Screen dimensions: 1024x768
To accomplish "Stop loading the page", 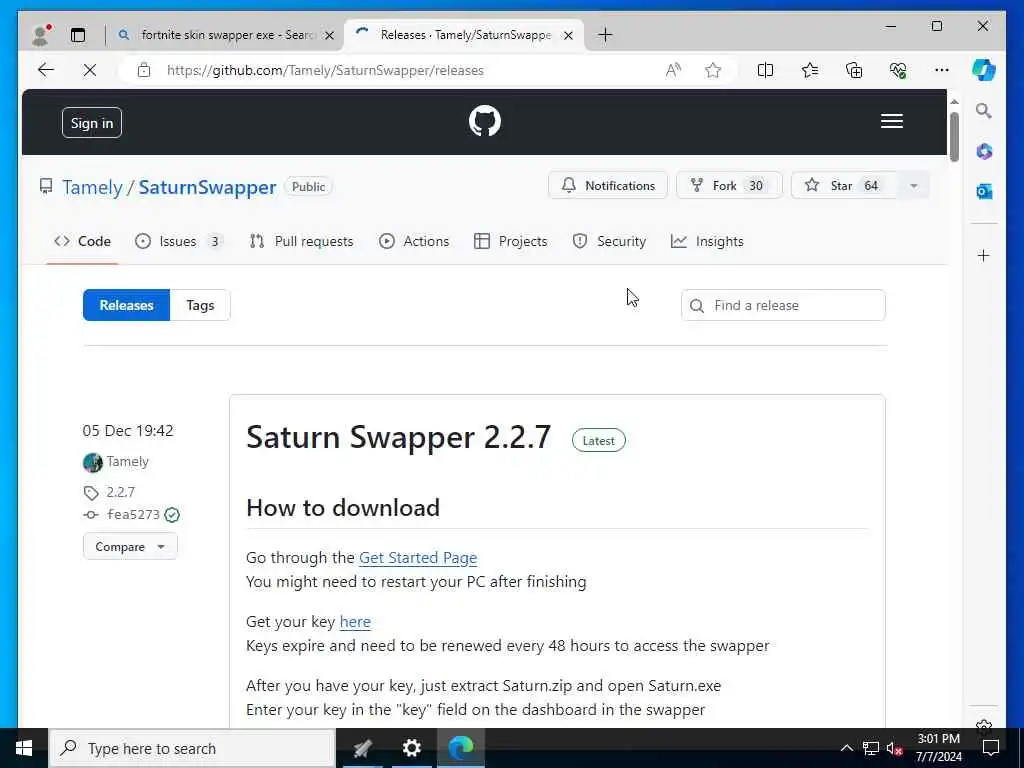I will pos(89,70).
